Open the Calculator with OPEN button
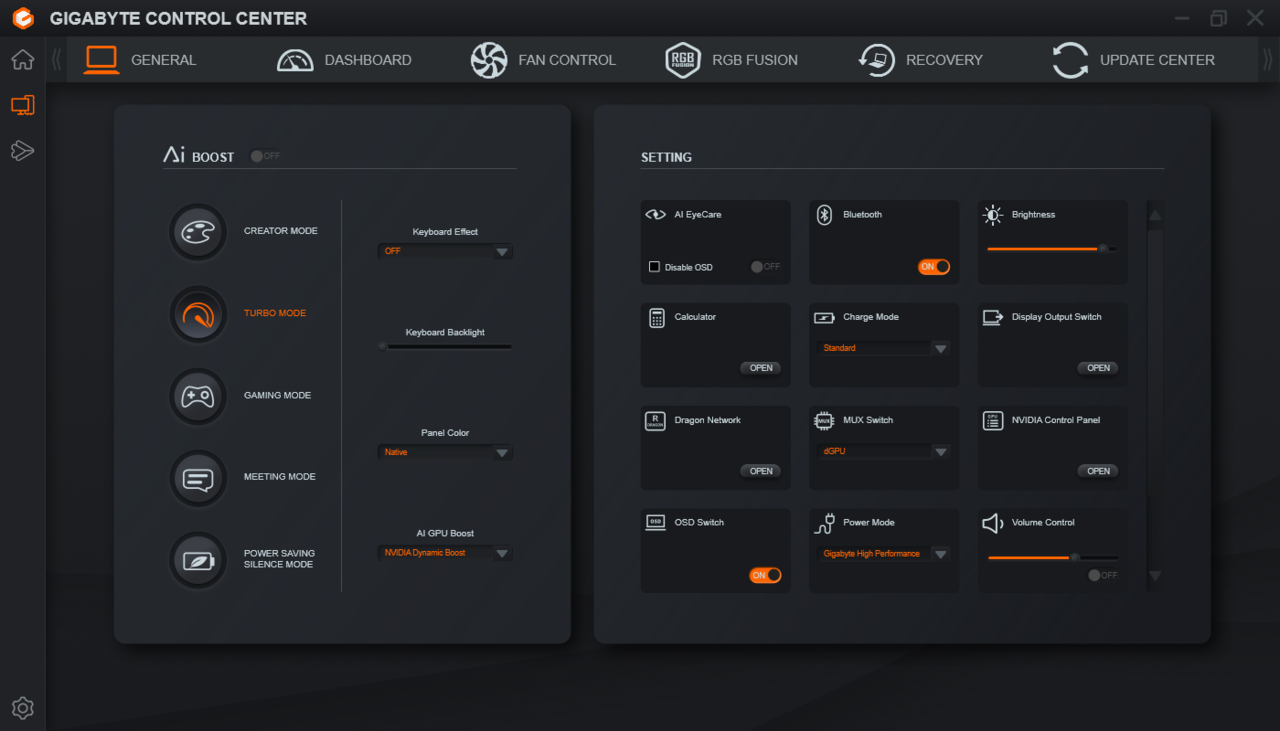1280x731 pixels. (761, 368)
